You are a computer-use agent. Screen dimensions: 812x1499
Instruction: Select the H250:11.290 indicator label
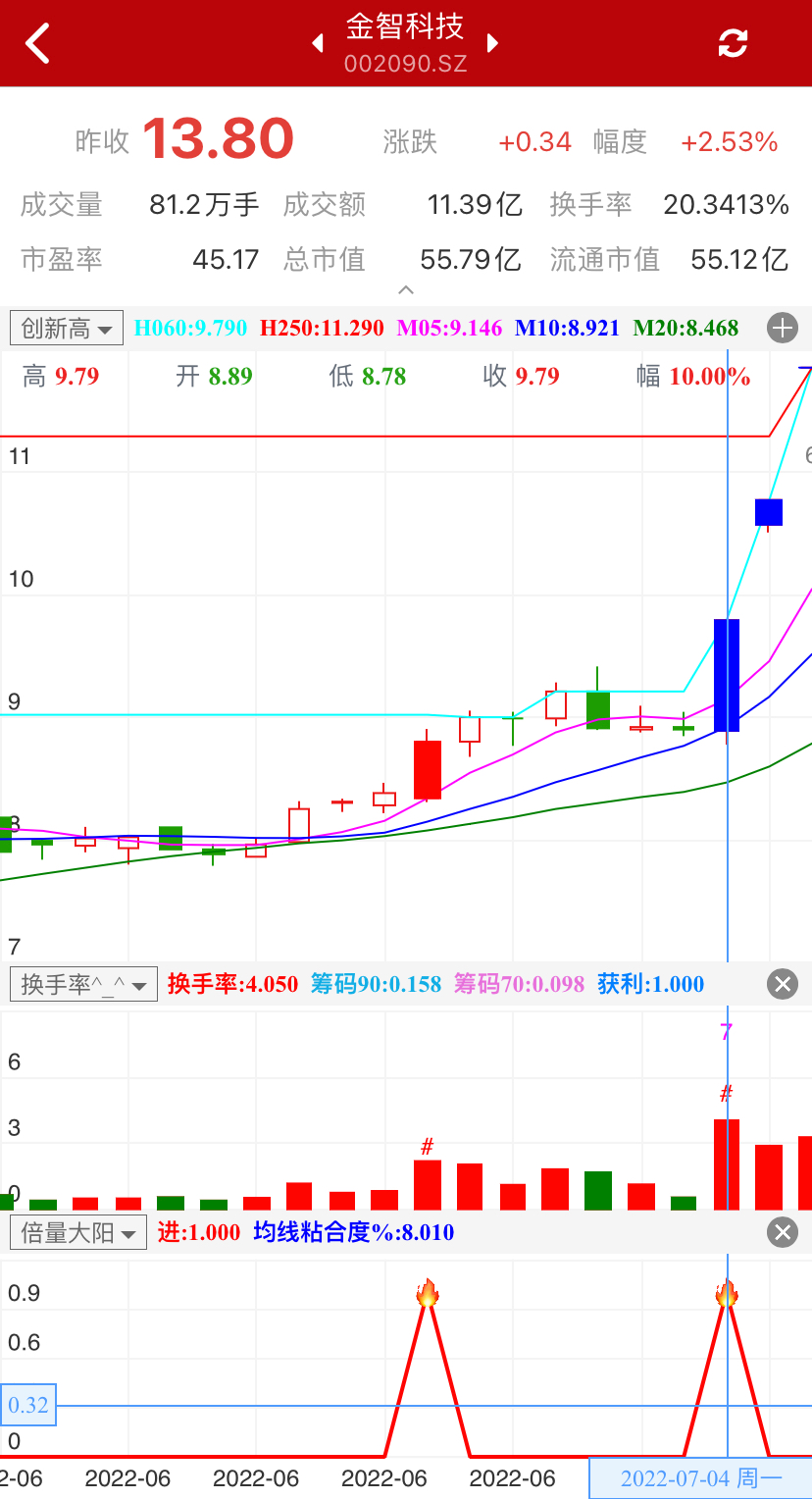click(x=322, y=328)
